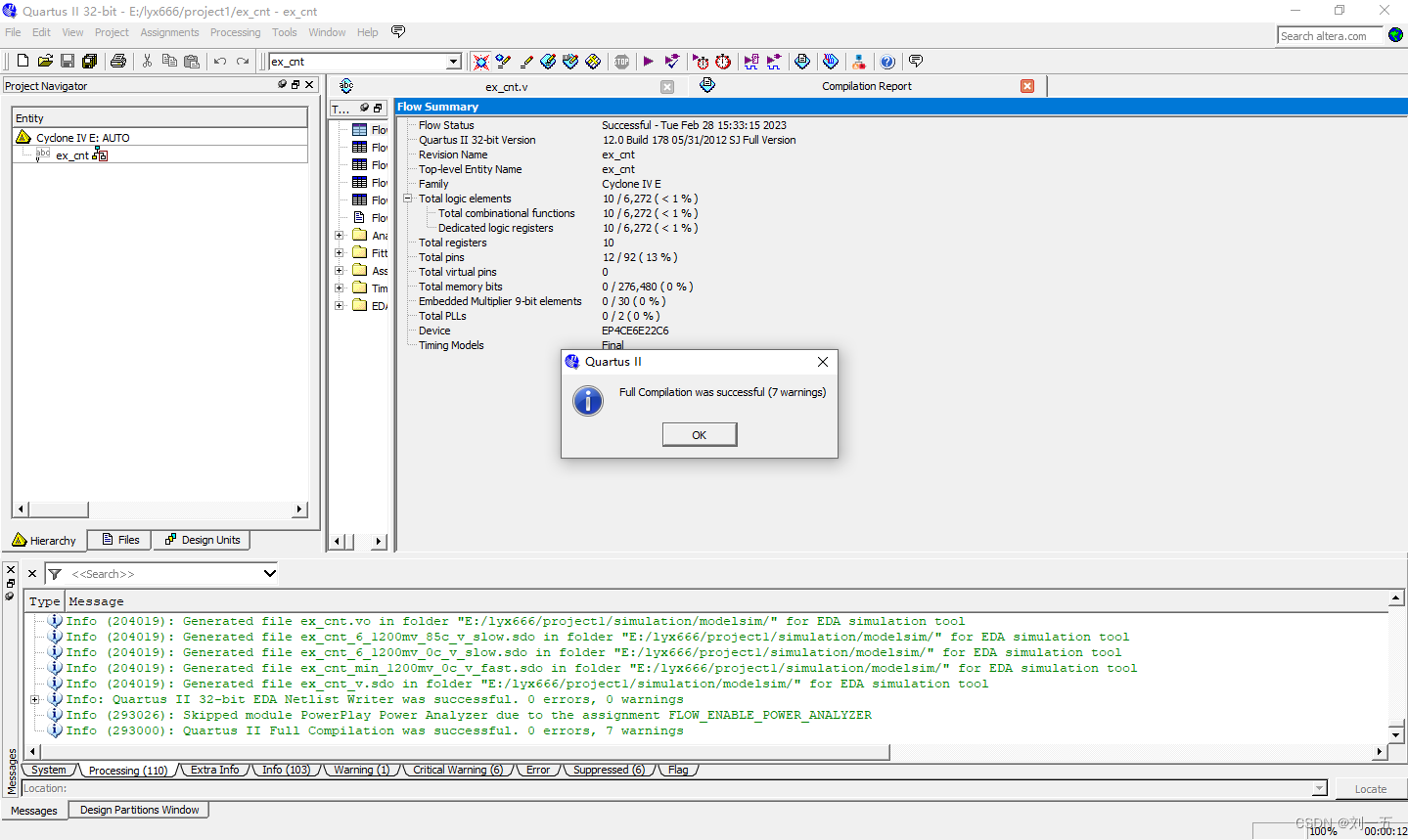1408x840 pixels.
Task: Expand the Fitter report folder
Action: [340, 253]
